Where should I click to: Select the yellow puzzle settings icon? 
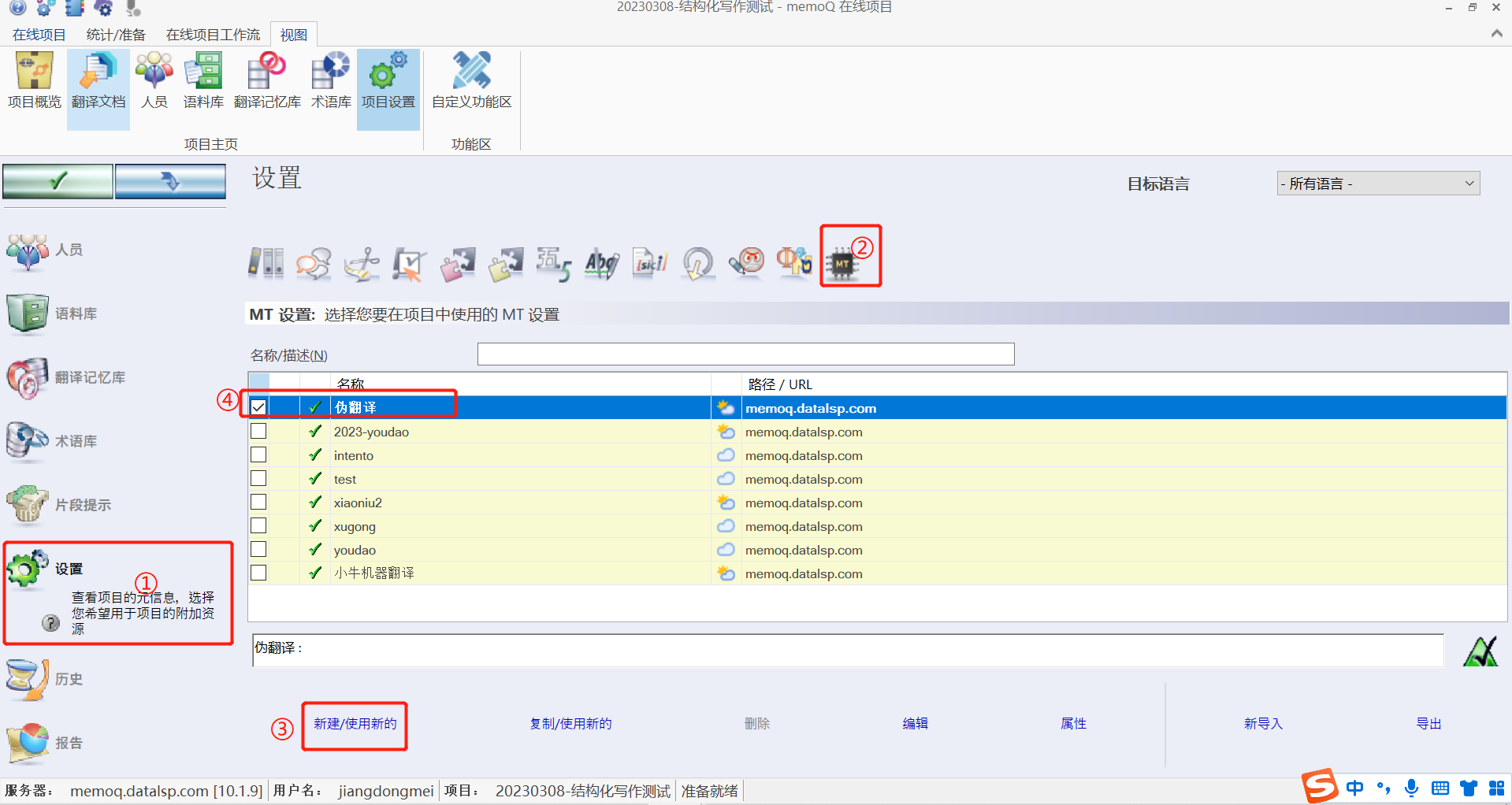(x=506, y=263)
